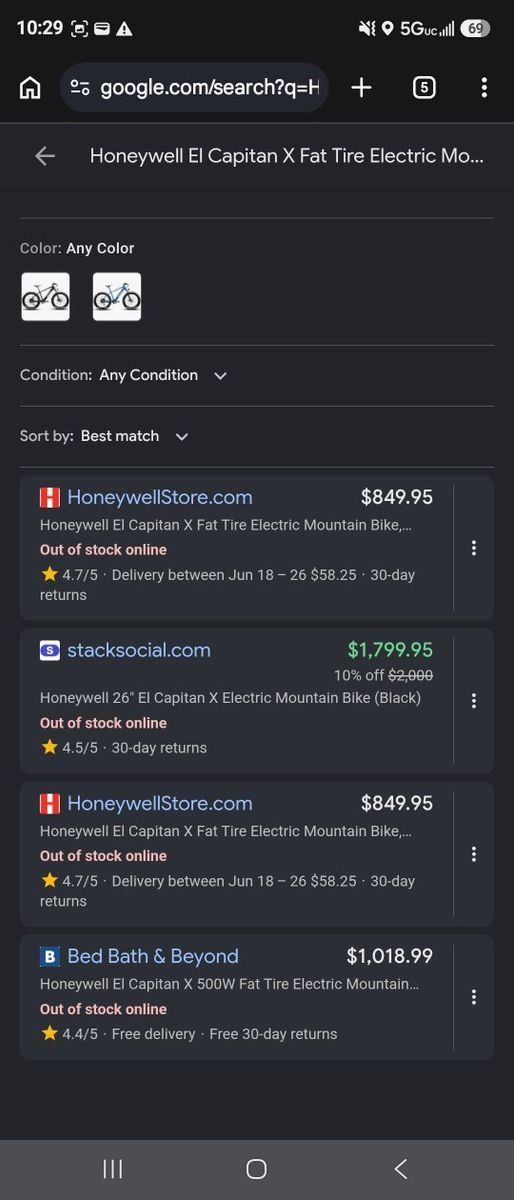Tap the Android home navigation button
Viewport: 514px width, 1200px height.
pyautogui.click(x=256, y=1169)
